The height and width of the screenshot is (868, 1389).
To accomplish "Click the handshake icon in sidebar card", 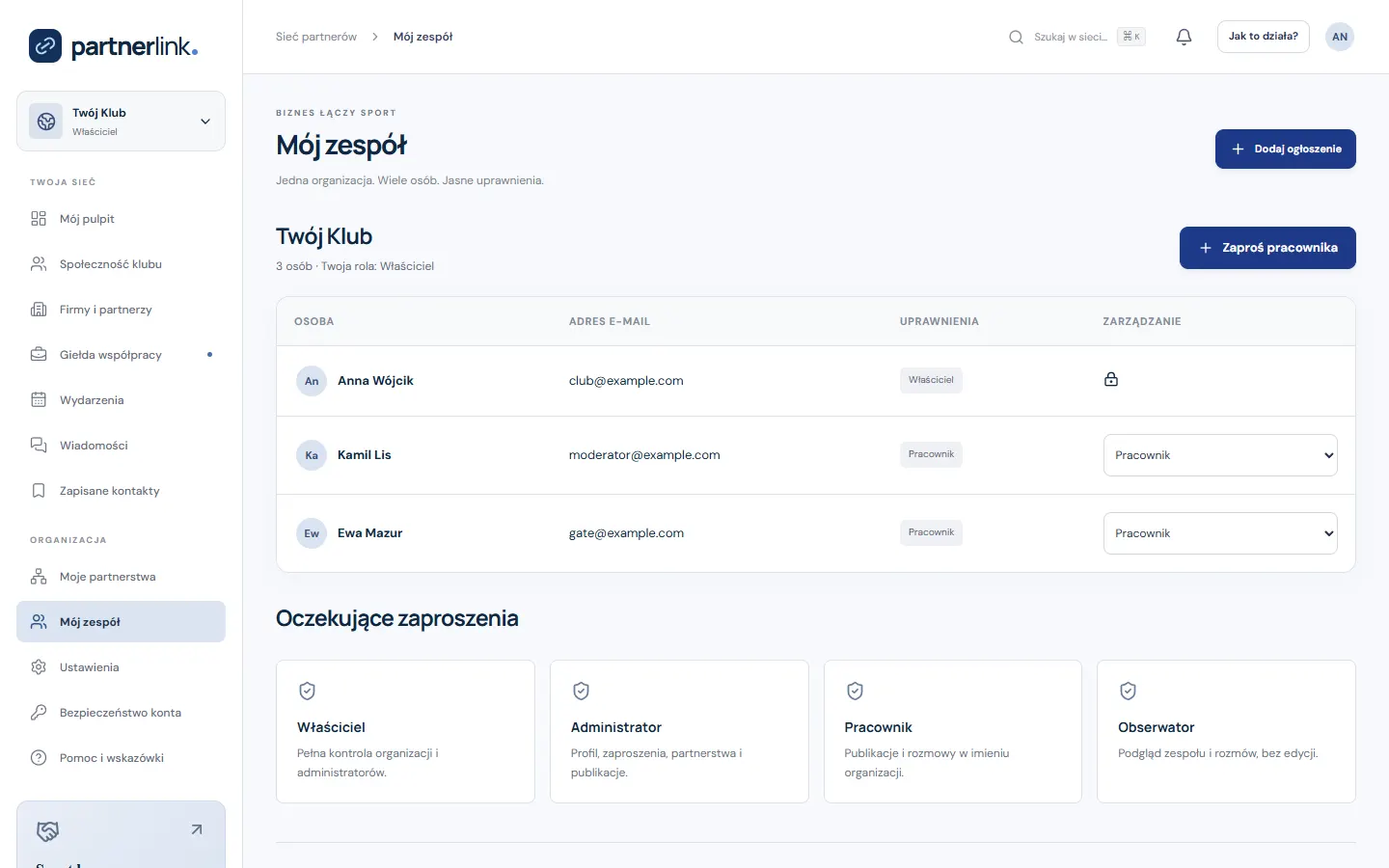I will pos(47,830).
